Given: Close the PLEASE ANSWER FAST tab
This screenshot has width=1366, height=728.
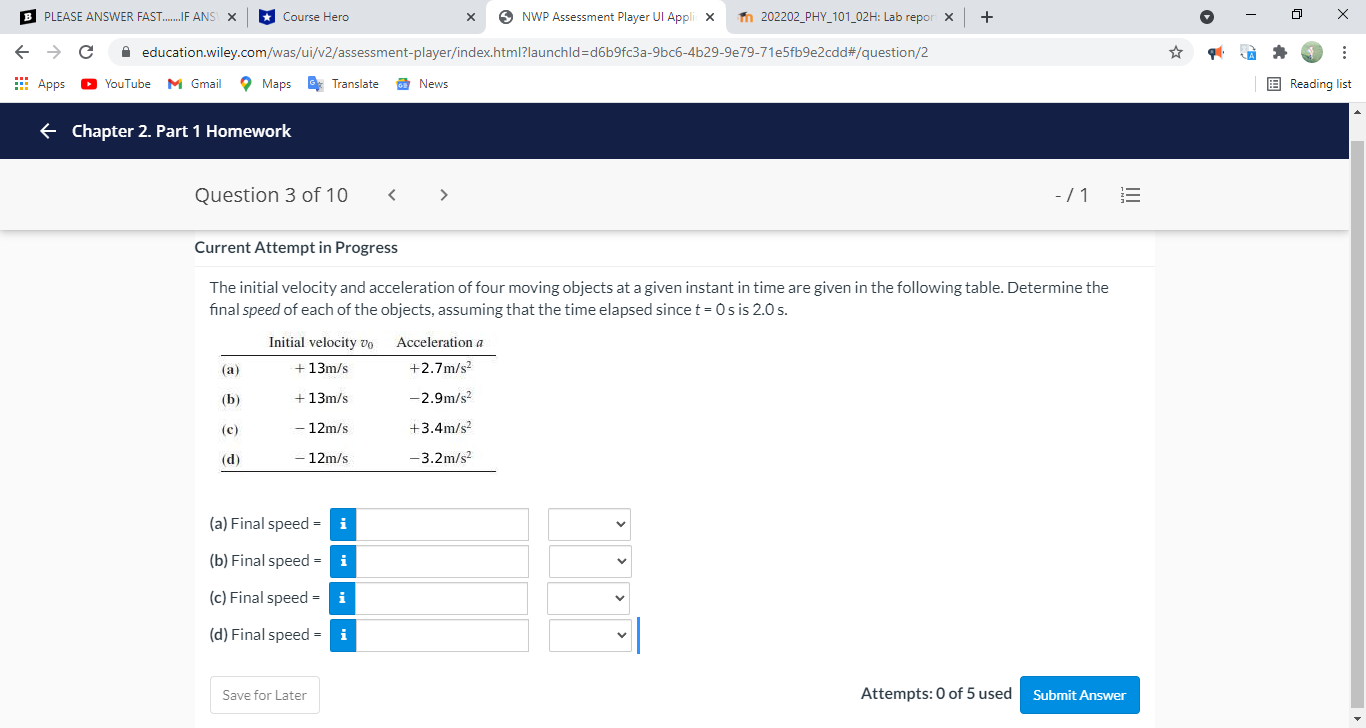Looking at the screenshot, I should [231, 17].
